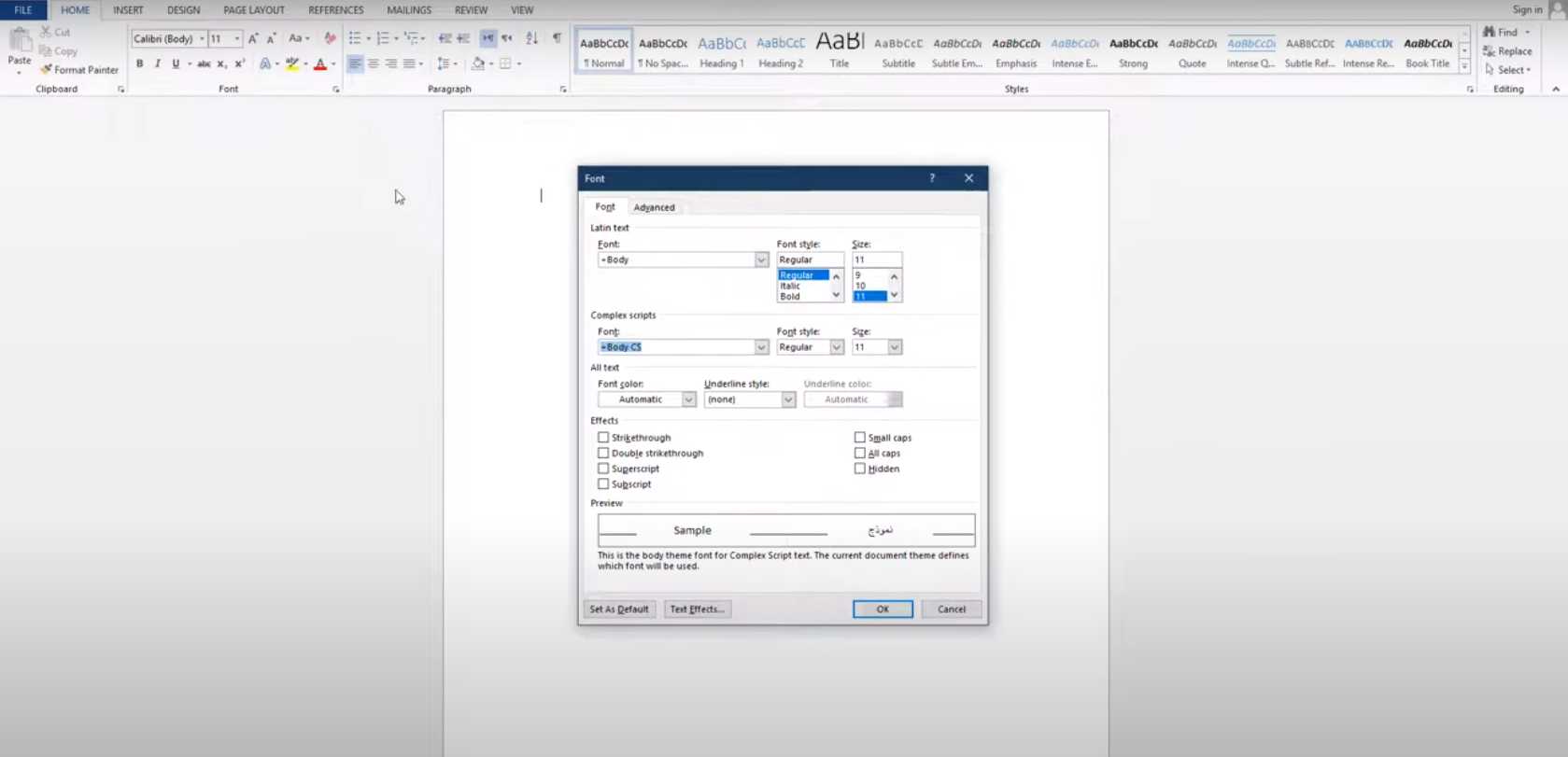Screen dimensions: 1568x757
Task: Click the Clear Formatting icon
Action: pos(330,38)
